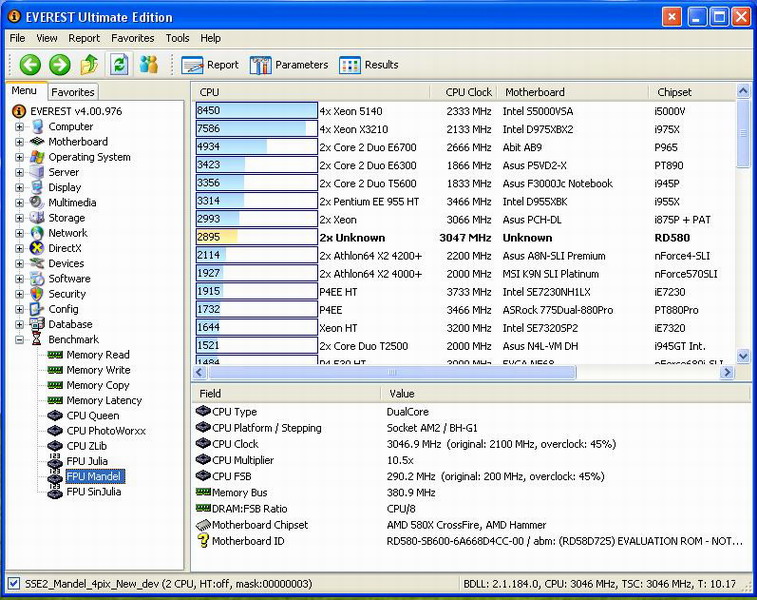Select the Software icon in the tree
757x600 pixels.
tap(37, 279)
